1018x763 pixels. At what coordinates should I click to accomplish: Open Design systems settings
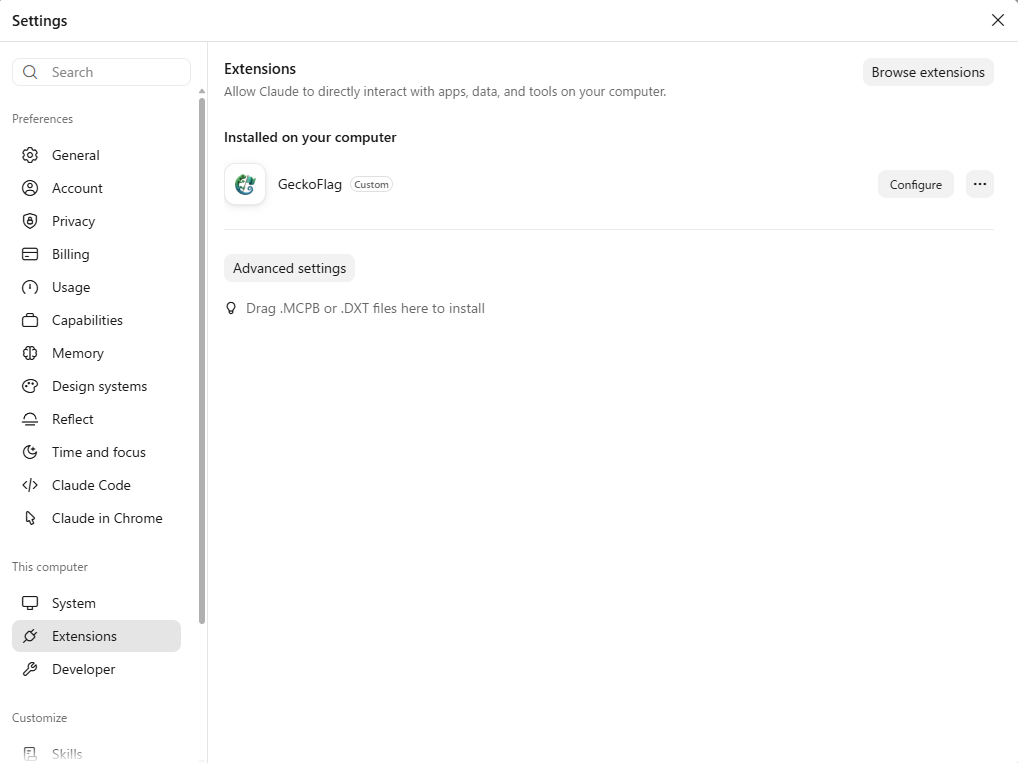(x=96, y=386)
